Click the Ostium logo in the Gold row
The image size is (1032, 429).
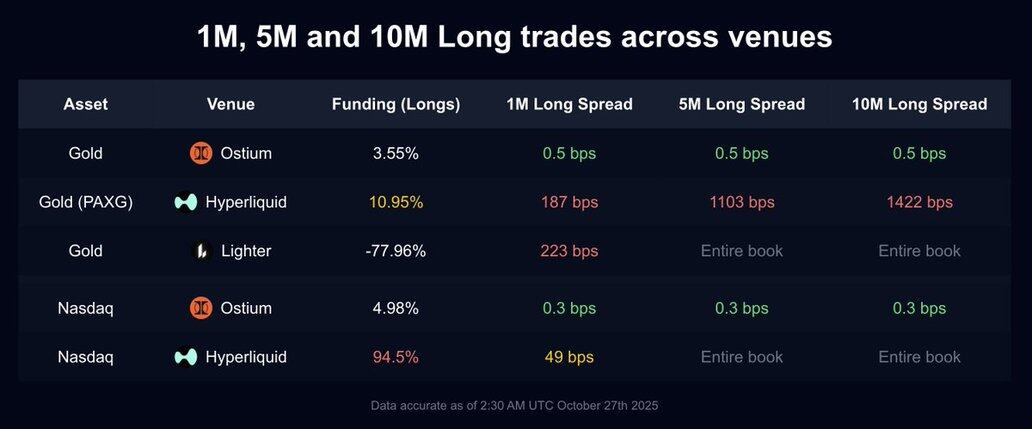(201, 154)
